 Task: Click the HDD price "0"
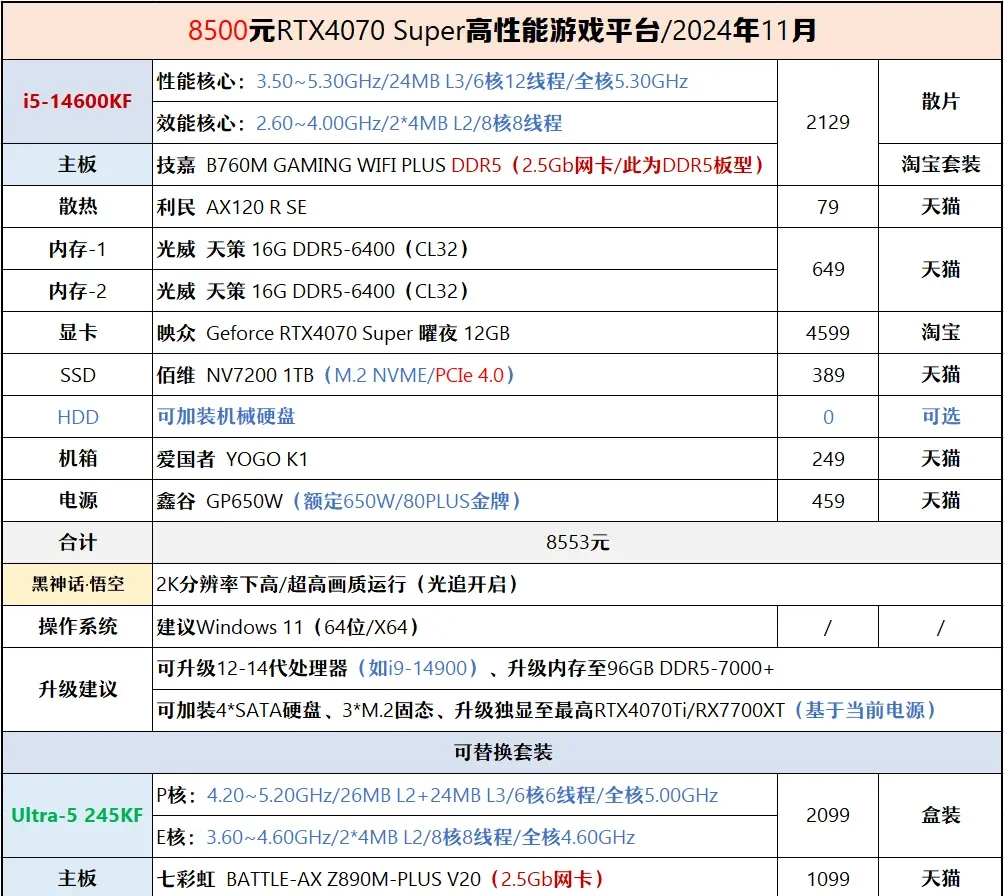tap(827, 417)
